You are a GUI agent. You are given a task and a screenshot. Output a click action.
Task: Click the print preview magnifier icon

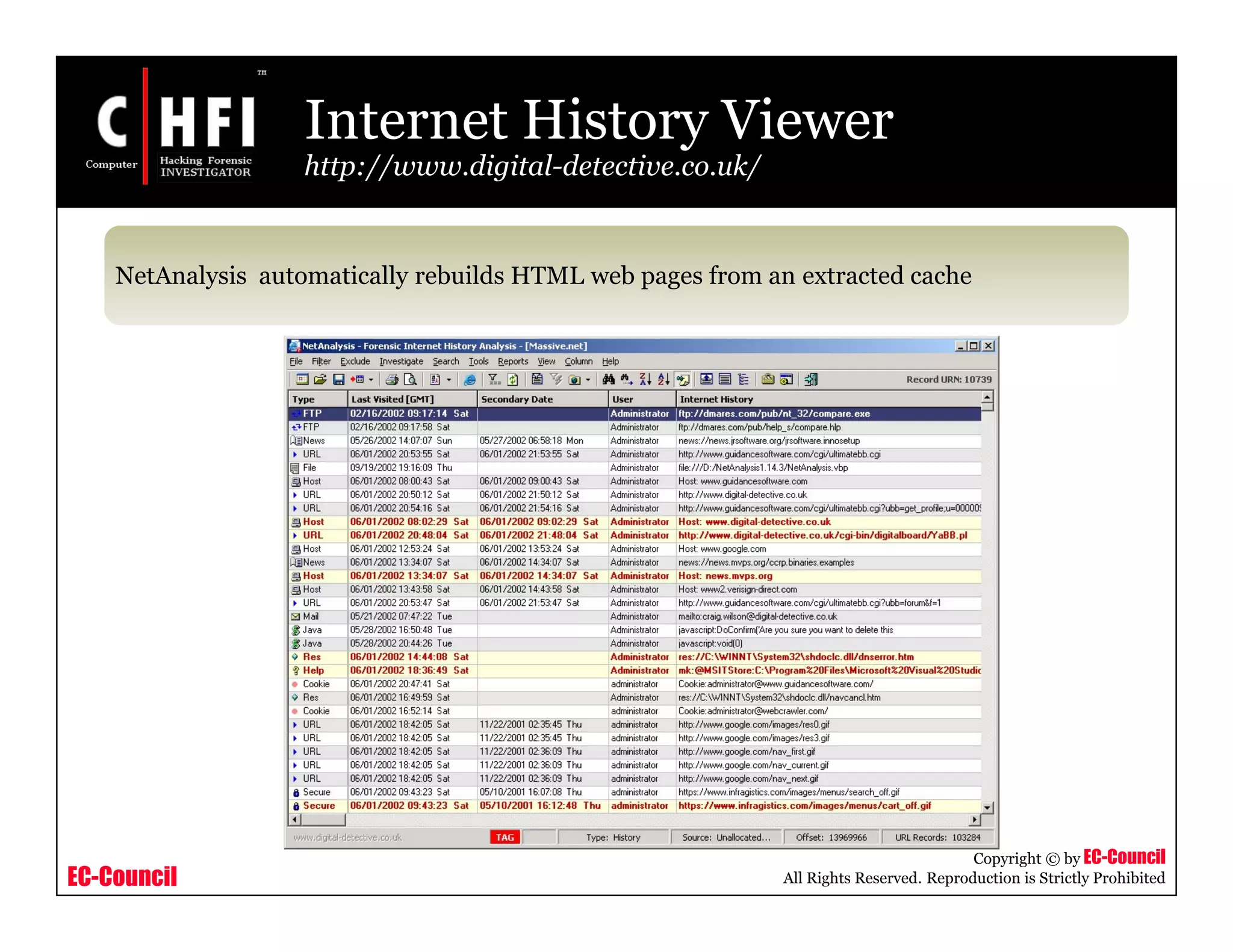(x=410, y=379)
